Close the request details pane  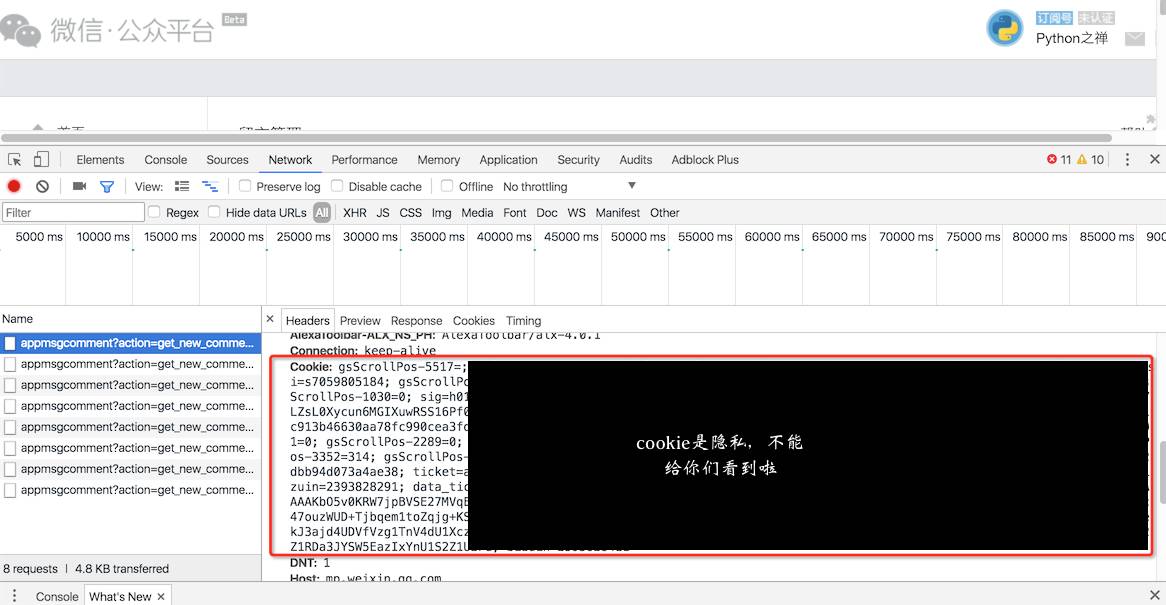(270, 319)
